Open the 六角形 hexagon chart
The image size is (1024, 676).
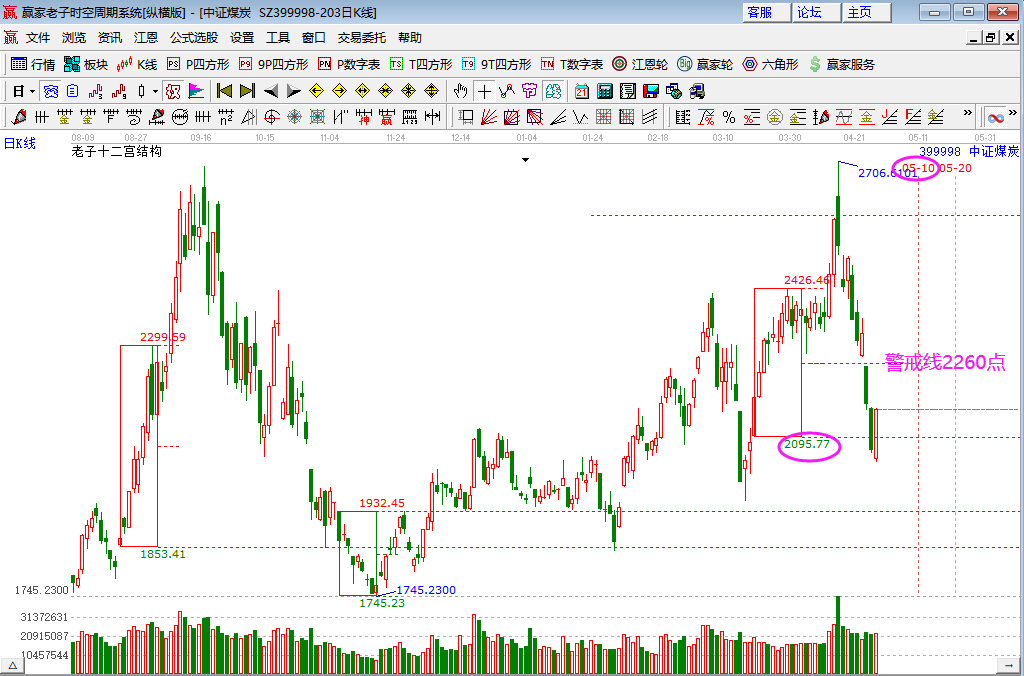[771, 64]
